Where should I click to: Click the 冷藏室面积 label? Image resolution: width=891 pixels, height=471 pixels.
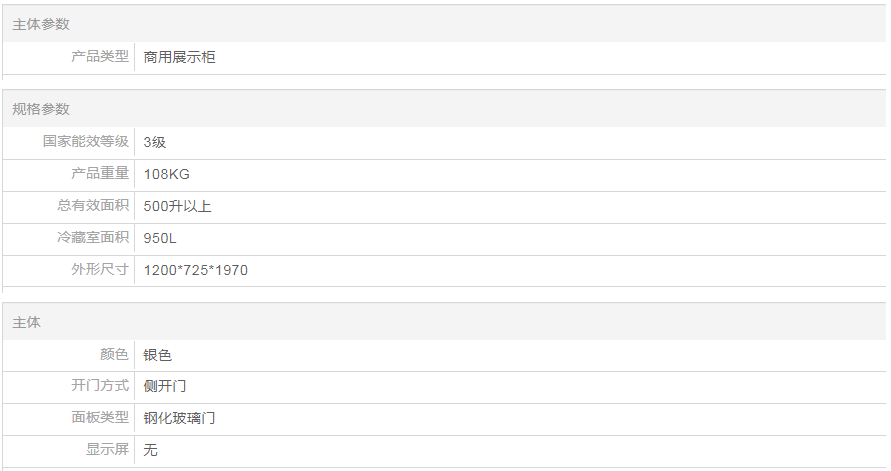(93, 238)
